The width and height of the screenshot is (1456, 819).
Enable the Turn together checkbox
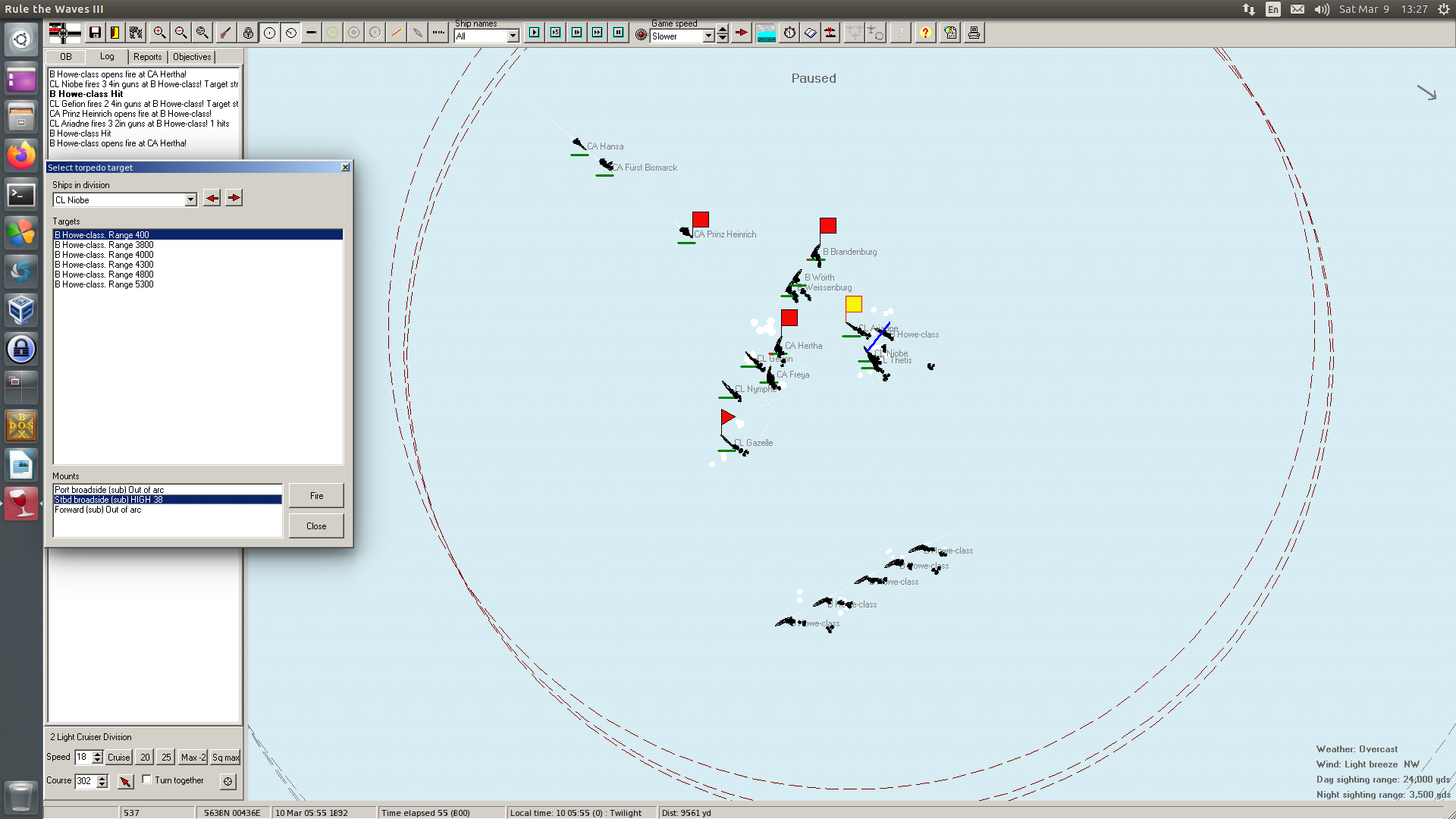[147, 780]
